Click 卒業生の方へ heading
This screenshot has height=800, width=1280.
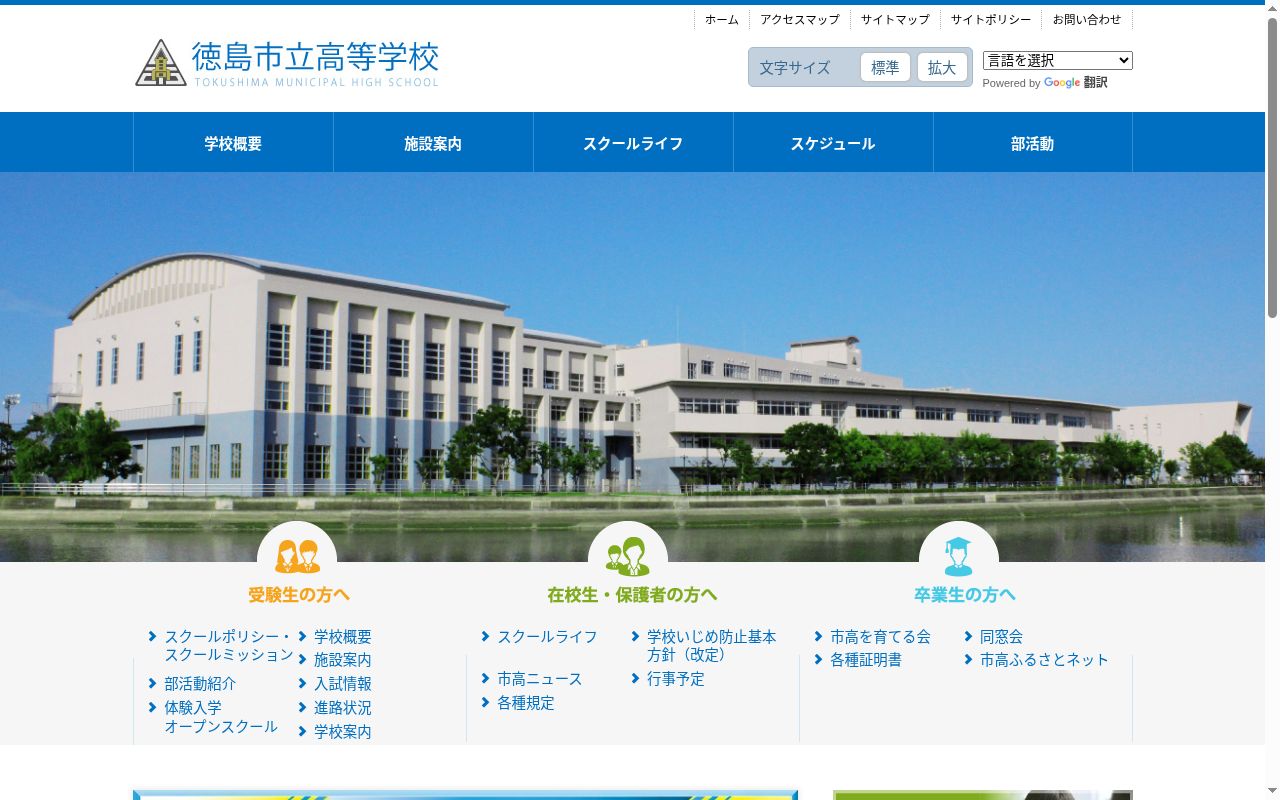(965, 595)
